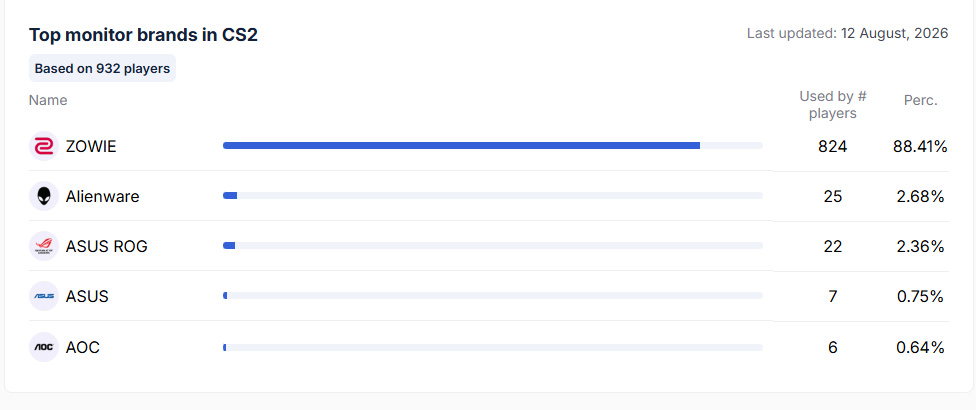Click the AOC brand logo icon
This screenshot has width=976, height=410.
[x=44, y=347]
